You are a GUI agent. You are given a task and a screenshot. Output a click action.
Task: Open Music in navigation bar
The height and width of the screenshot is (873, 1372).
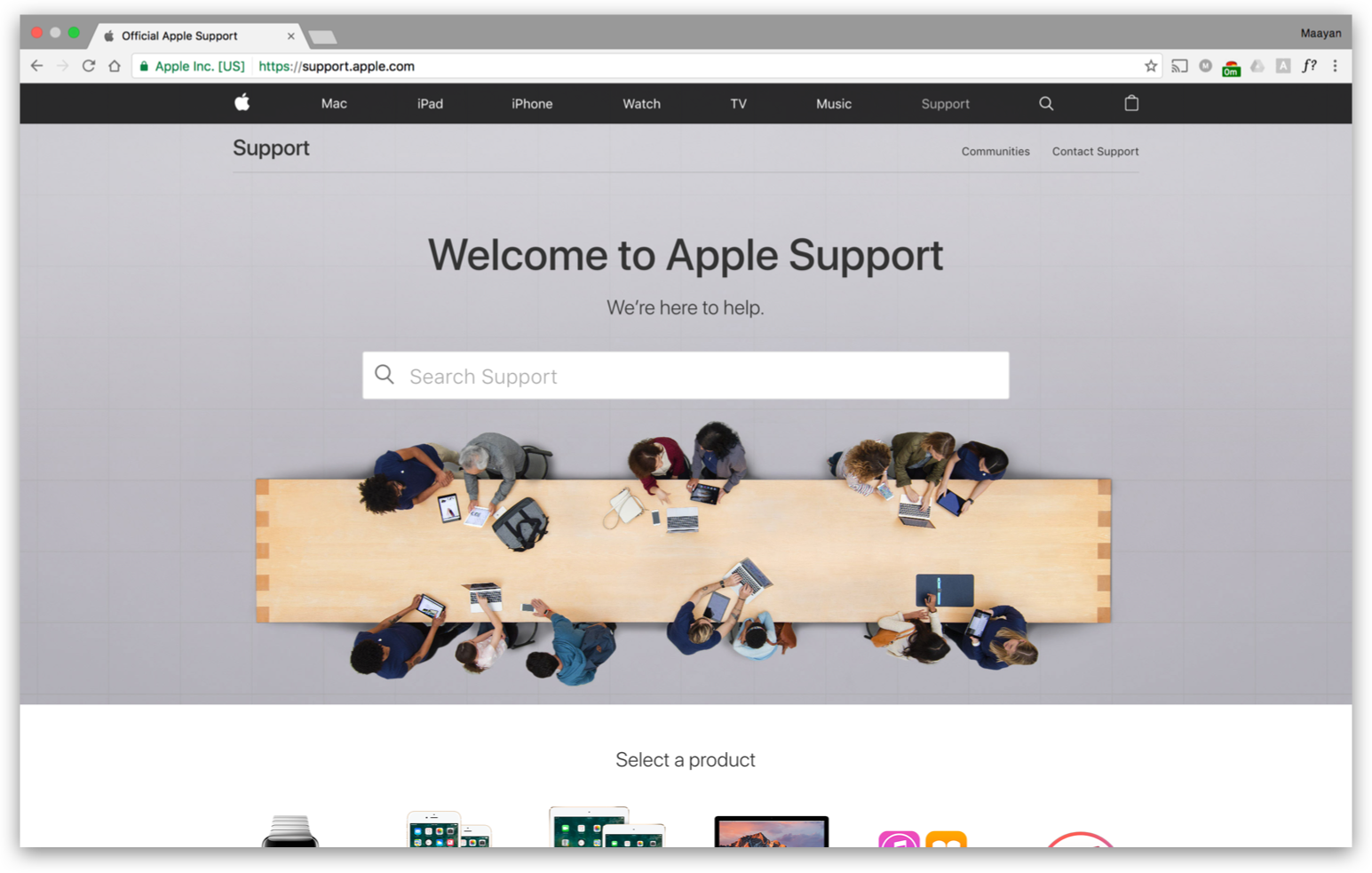click(x=834, y=104)
